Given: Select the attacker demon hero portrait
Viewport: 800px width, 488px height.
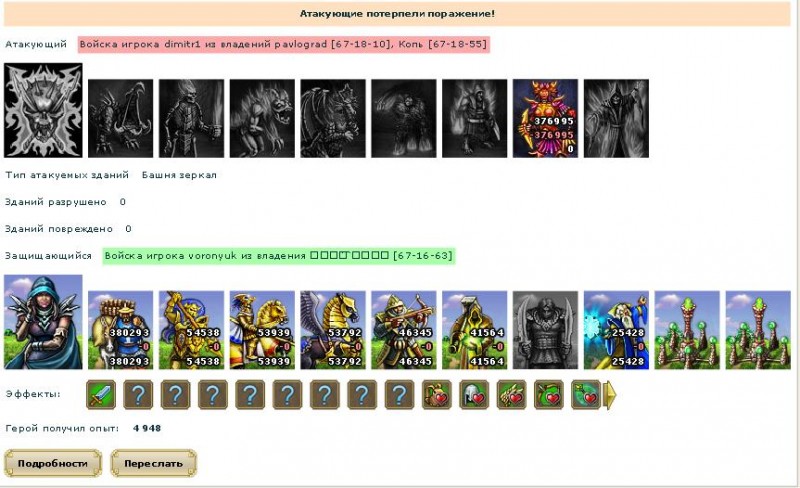Looking at the screenshot, I should coord(43,110).
